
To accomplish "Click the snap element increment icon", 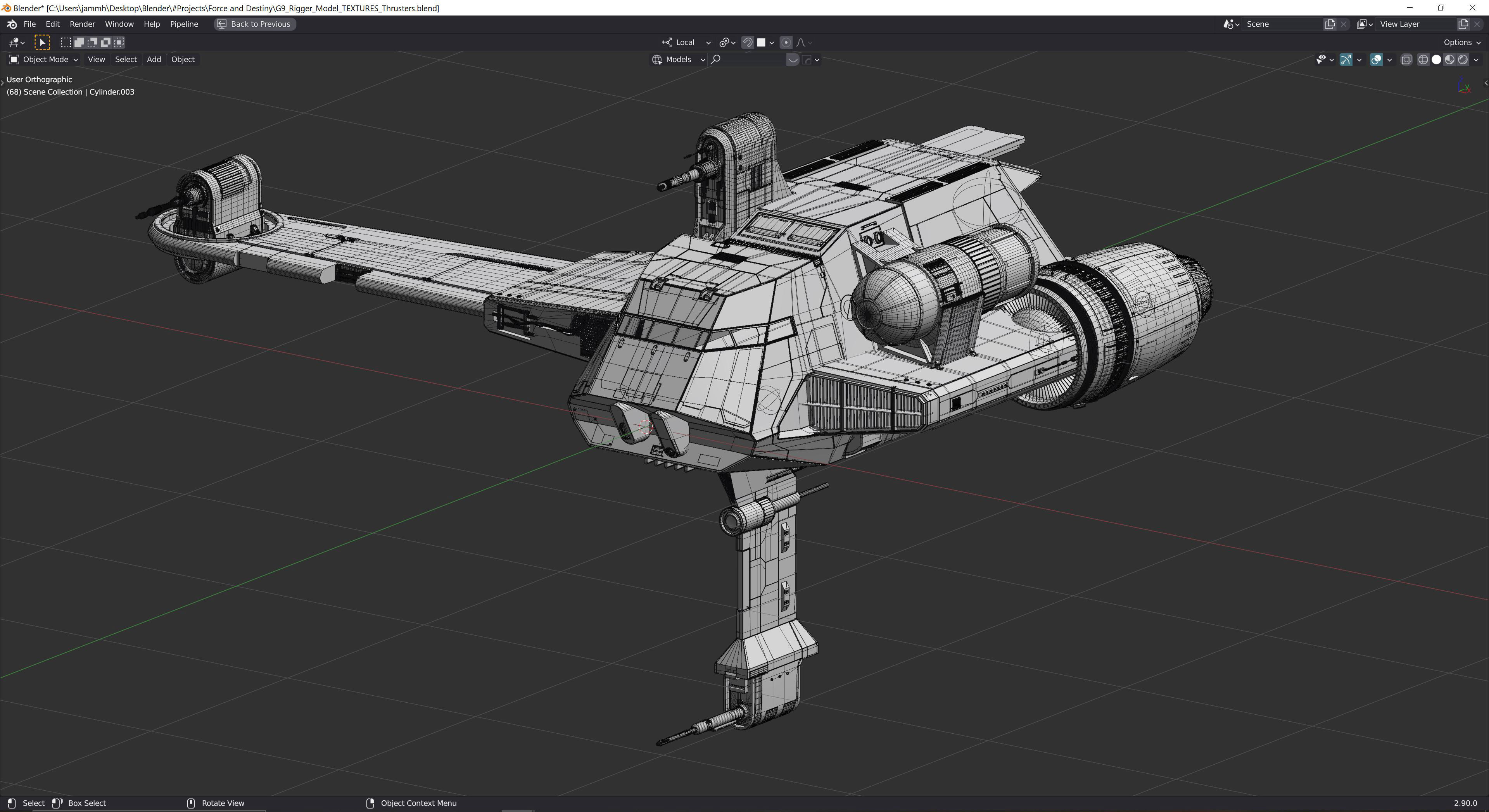I will [x=761, y=42].
